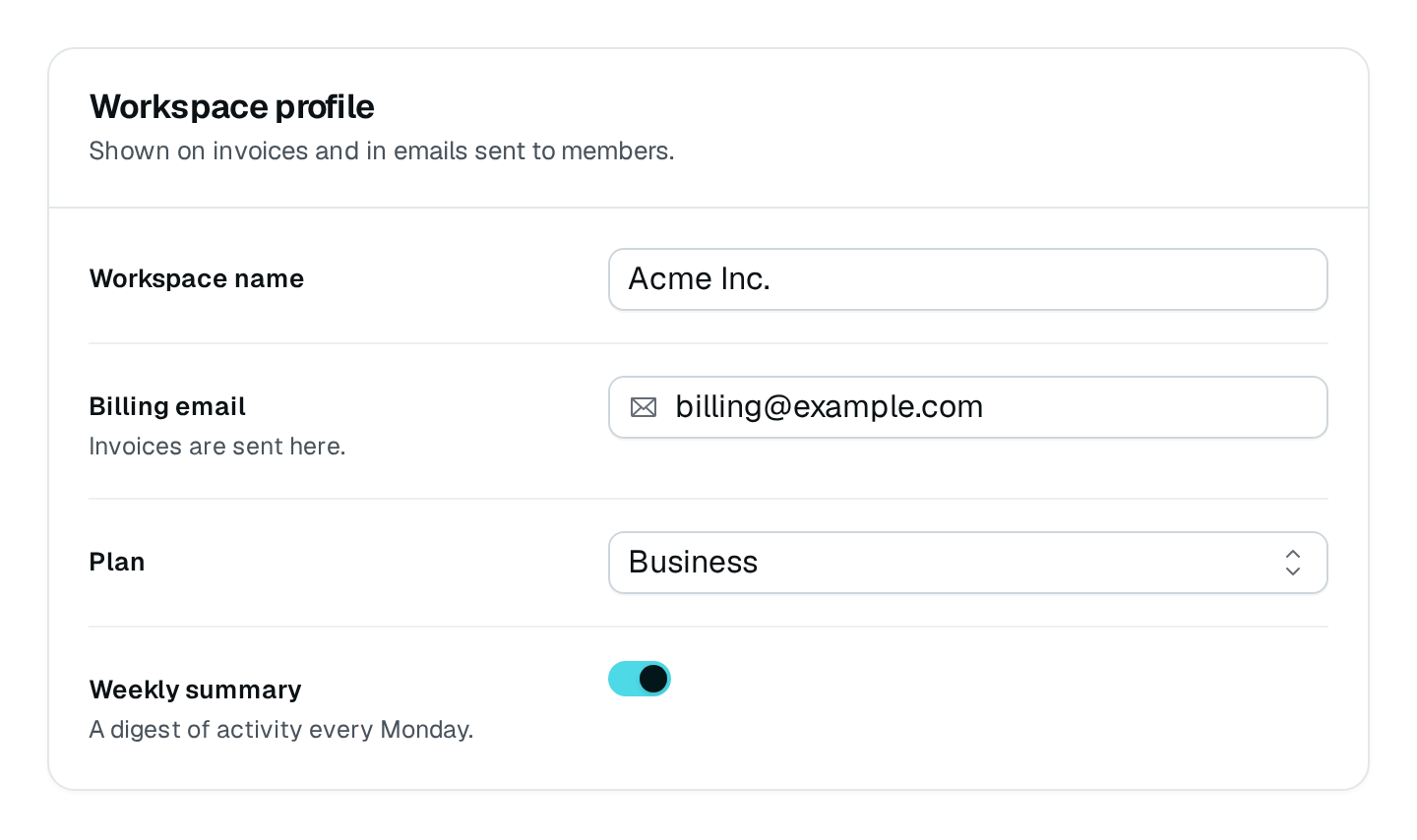Screen dimensions: 1417x840
Task: Open the Plan dropdown showing Business
Action: [968, 563]
